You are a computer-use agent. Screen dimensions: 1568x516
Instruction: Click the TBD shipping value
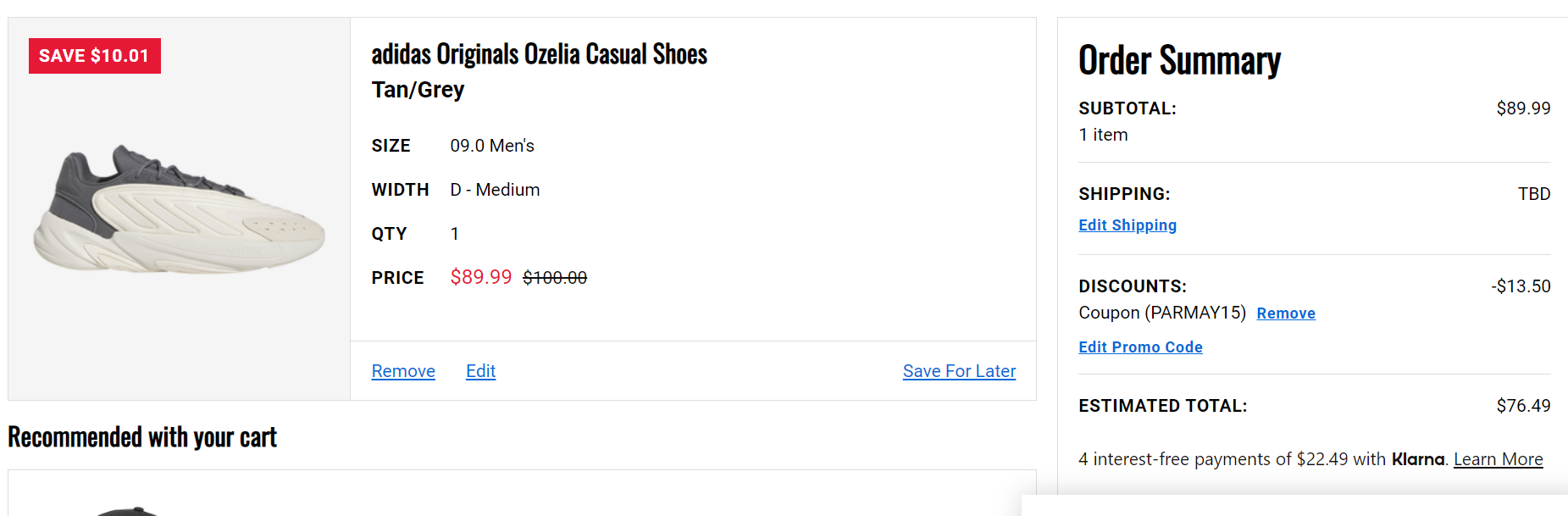click(x=1537, y=193)
